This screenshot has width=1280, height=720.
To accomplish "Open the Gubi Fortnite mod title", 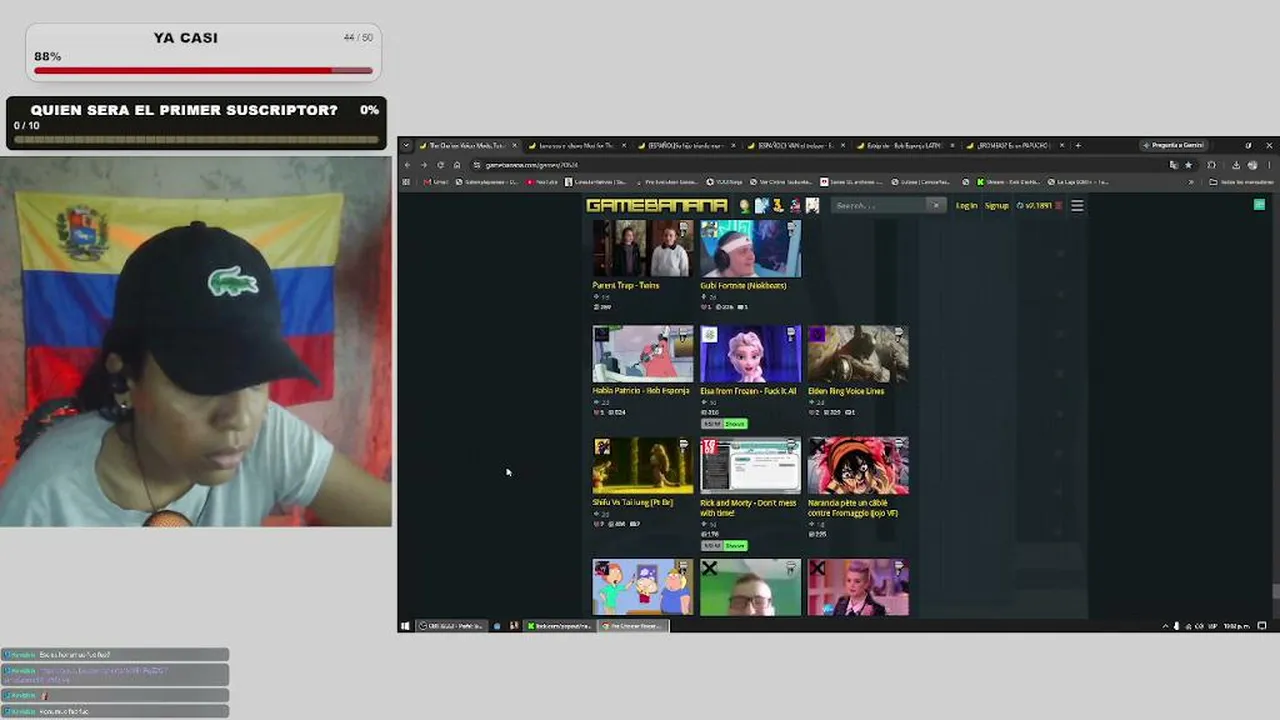I will (x=743, y=286).
